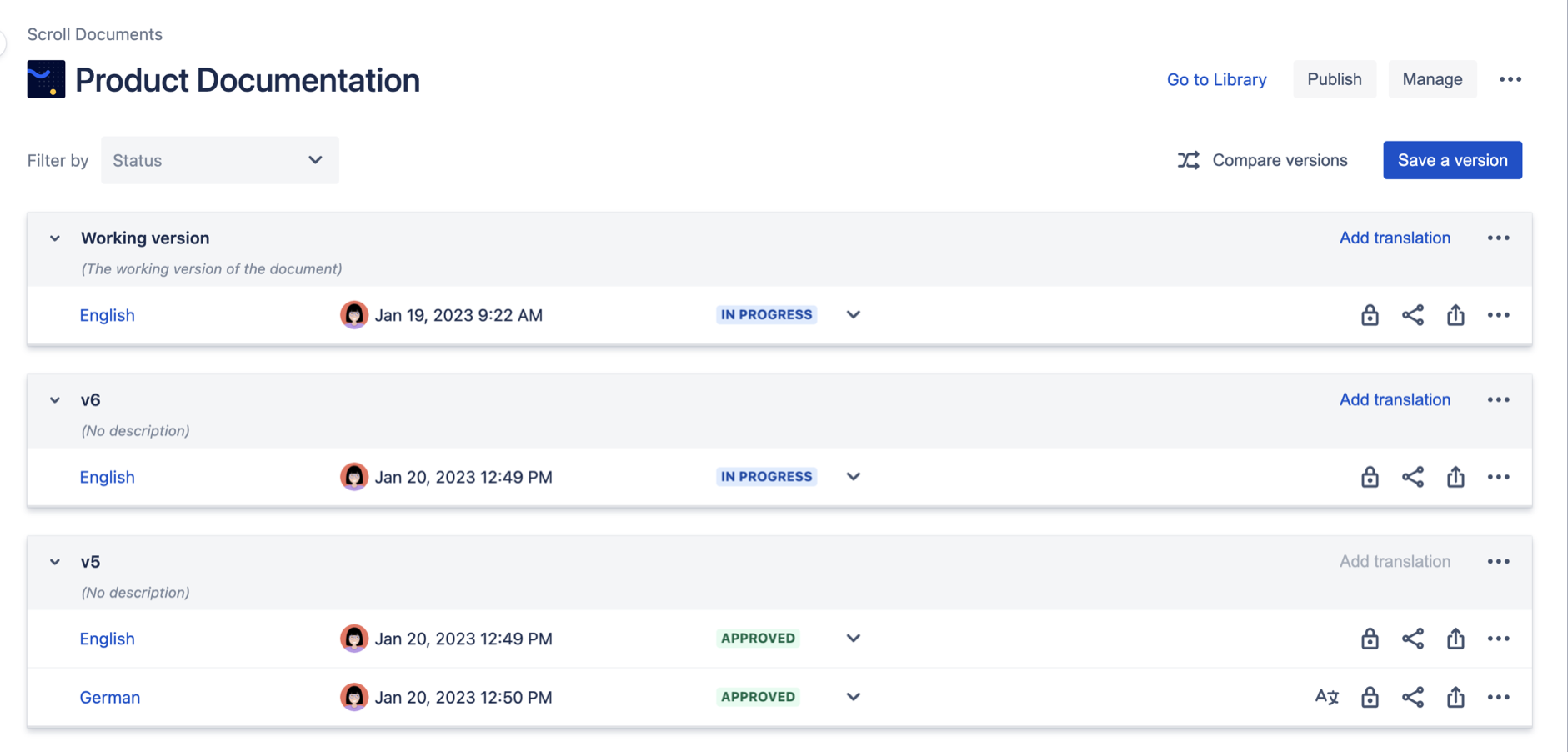Lock the Working version English document
This screenshot has width=1568, height=752.
[x=1369, y=315]
